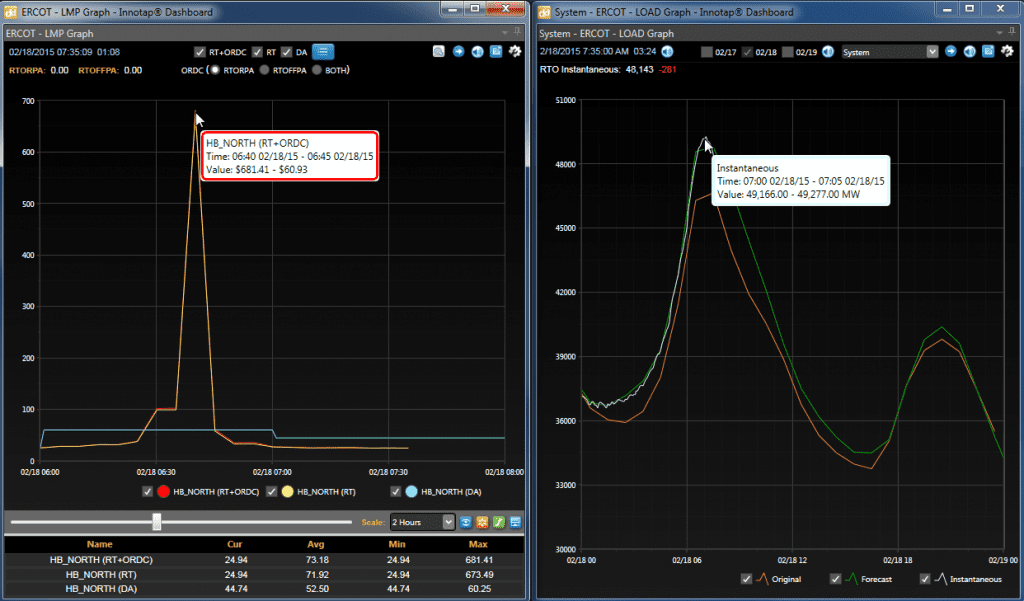Toggle the DA checkbox in the top toolbar
The width and height of the screenshot is (1024, 601).
287,52
